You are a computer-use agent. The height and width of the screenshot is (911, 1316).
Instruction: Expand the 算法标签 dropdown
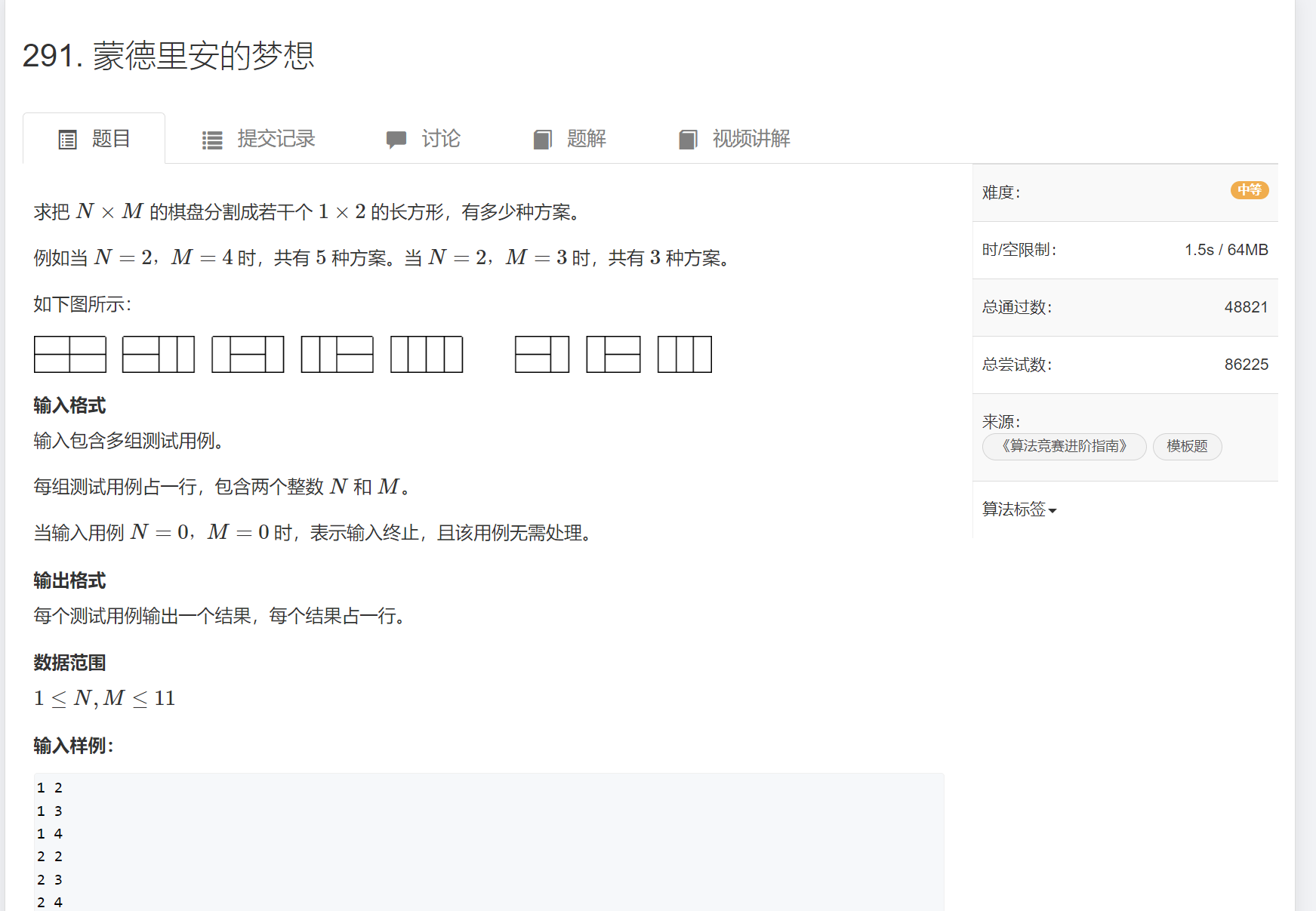point(1019,509)
